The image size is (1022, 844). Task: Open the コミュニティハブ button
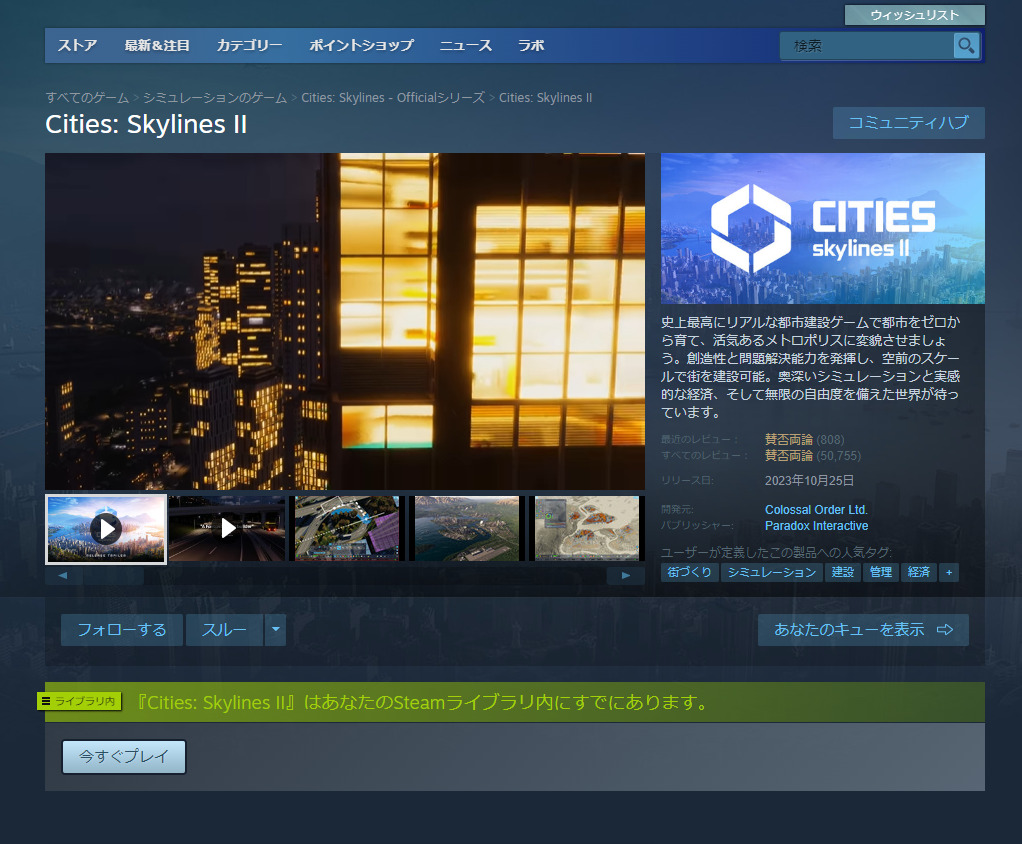[x=909, y=123]
